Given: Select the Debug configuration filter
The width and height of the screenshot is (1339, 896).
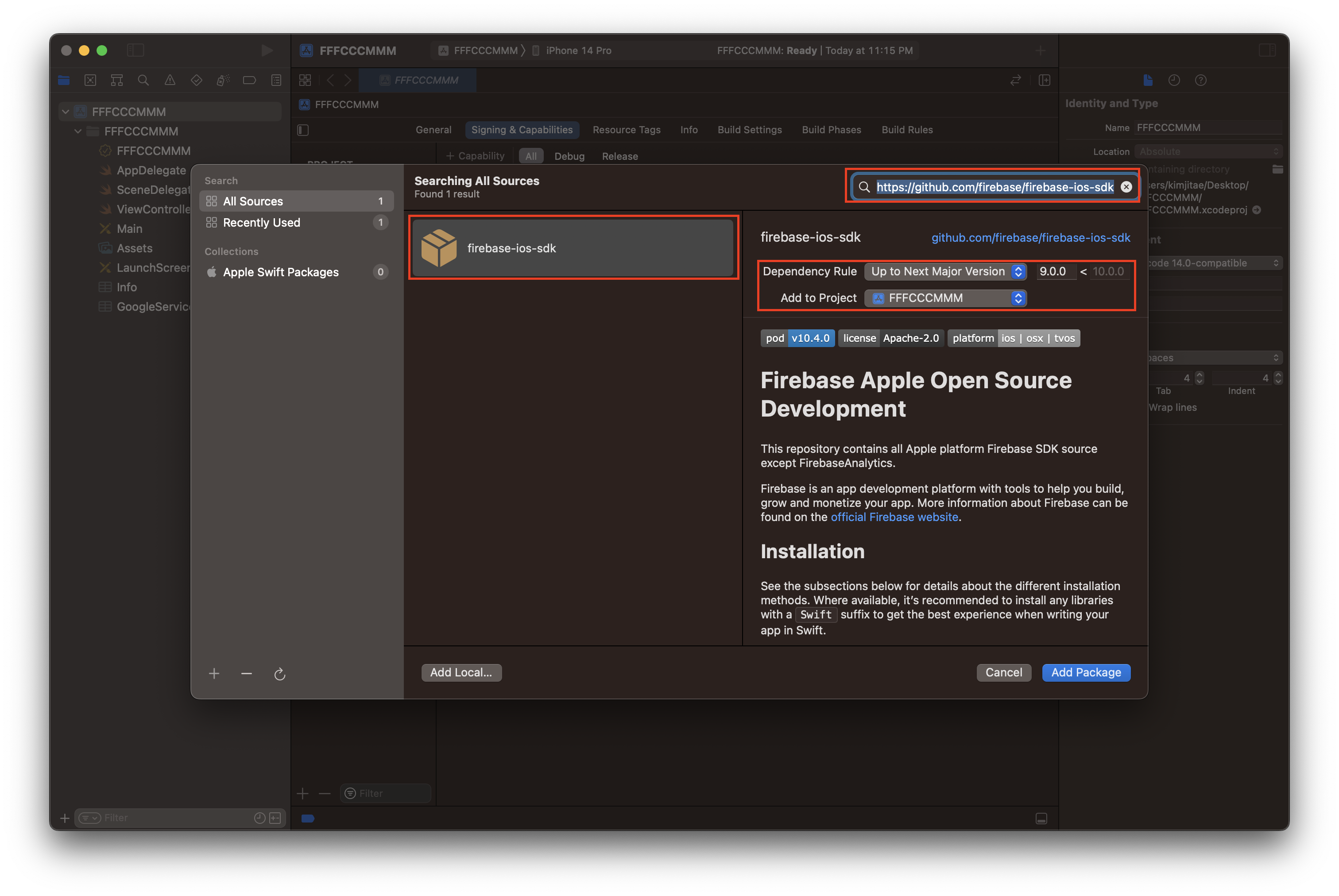Looking at the screenshot, I should [569, 156].
